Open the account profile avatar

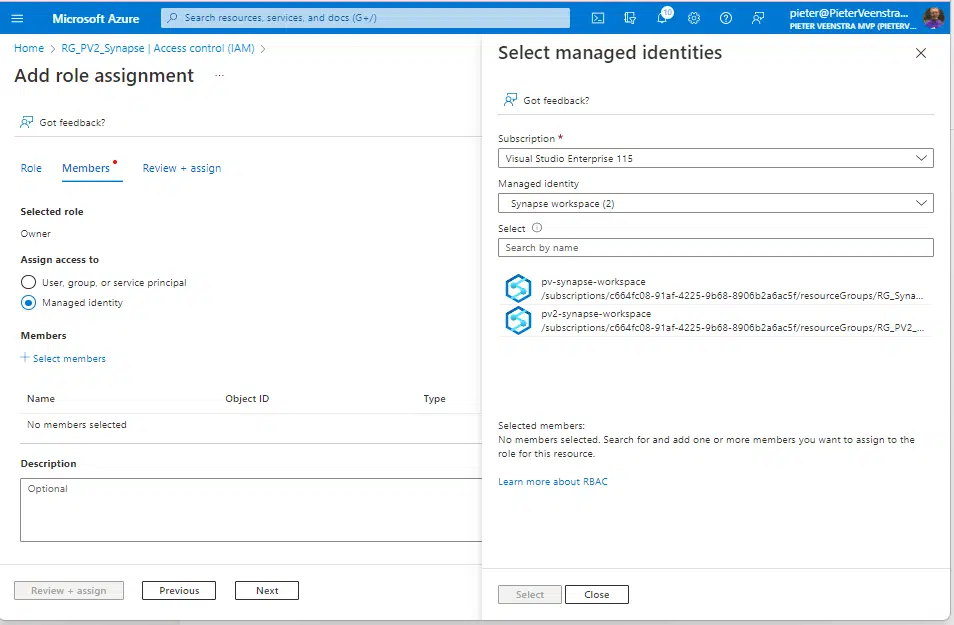[x=934, y=18]
